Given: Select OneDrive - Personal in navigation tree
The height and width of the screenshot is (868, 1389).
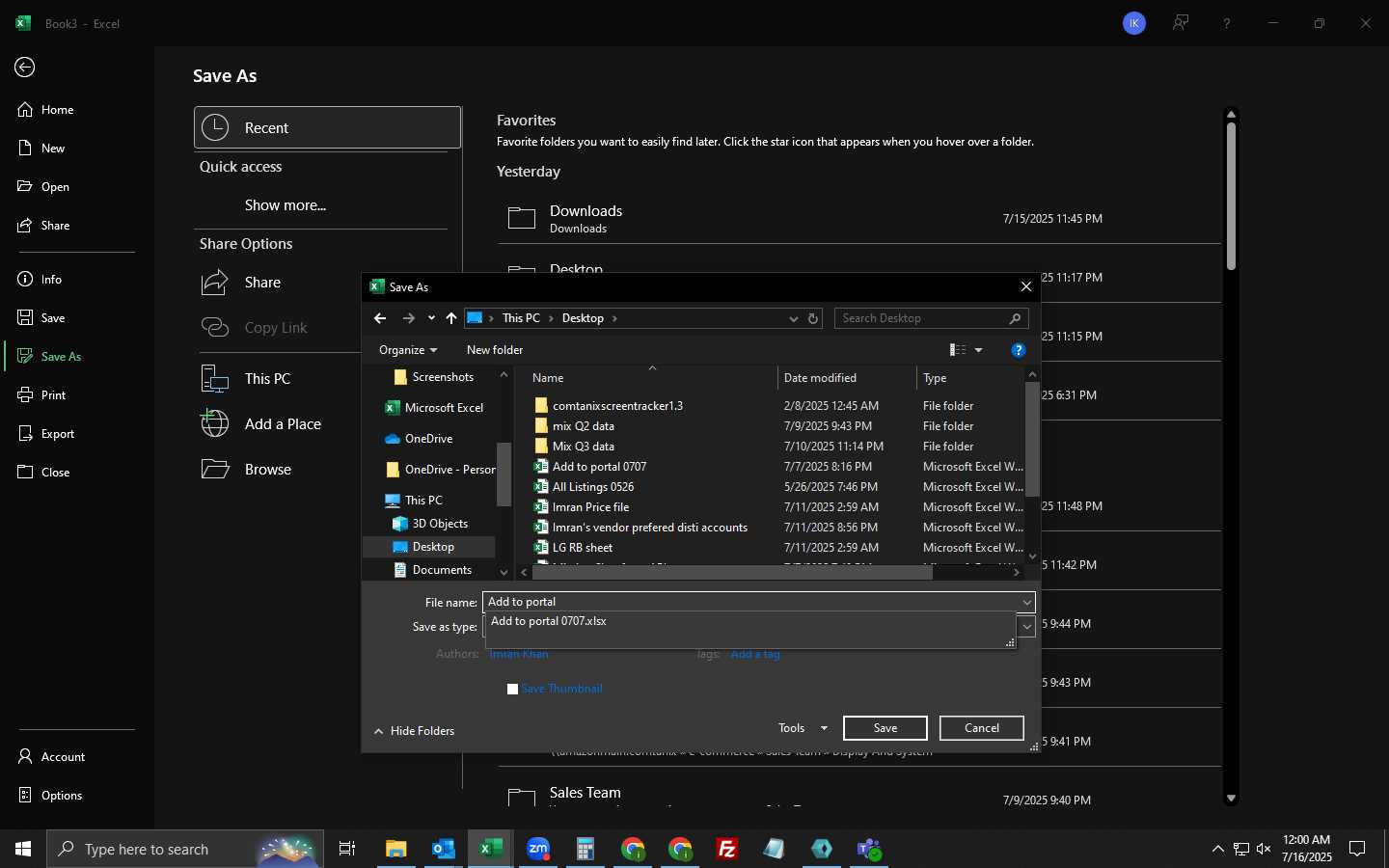Looking at the screenshot, I should [x=440, y=470].
